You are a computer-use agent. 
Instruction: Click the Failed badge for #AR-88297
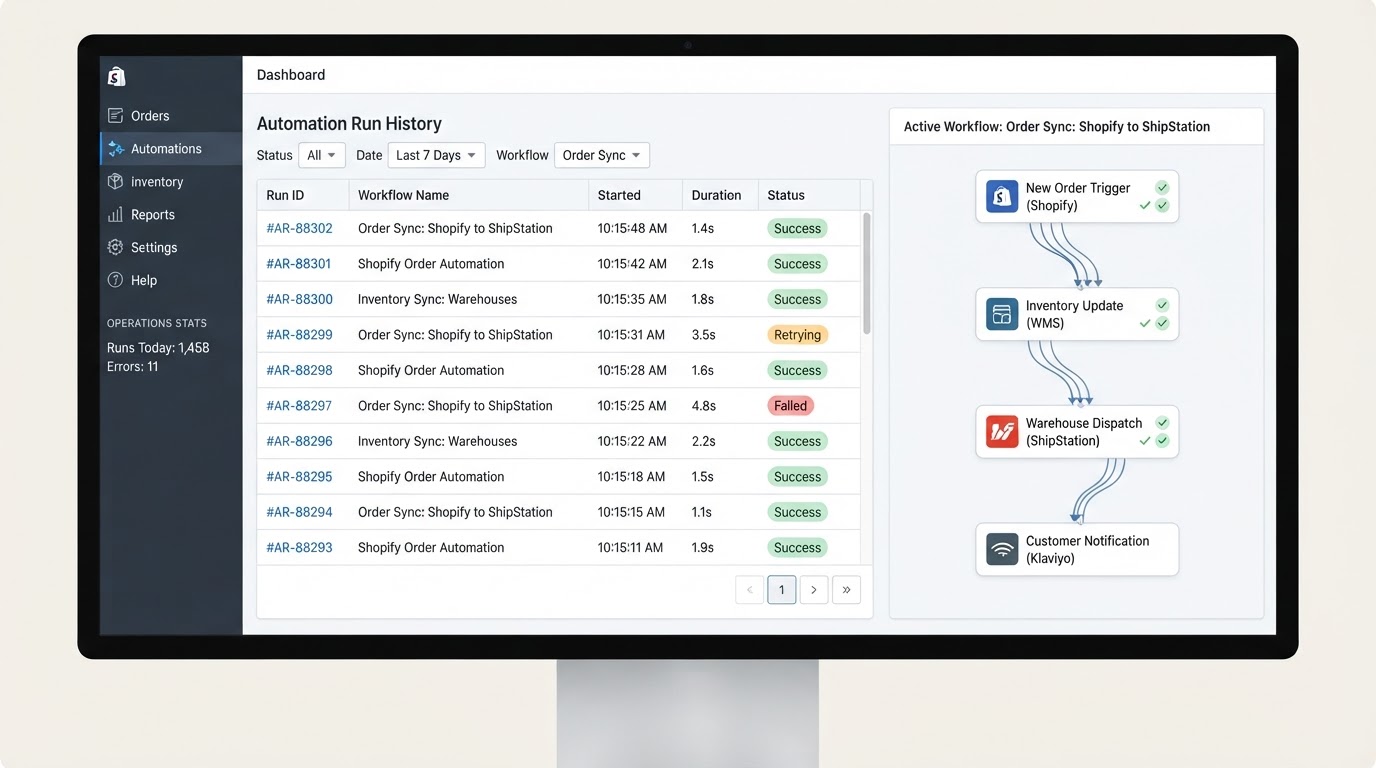[790, 406]
